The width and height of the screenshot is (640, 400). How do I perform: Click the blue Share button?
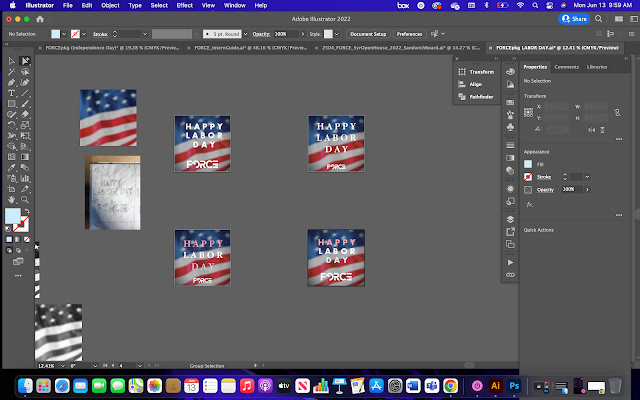[574, 19]
